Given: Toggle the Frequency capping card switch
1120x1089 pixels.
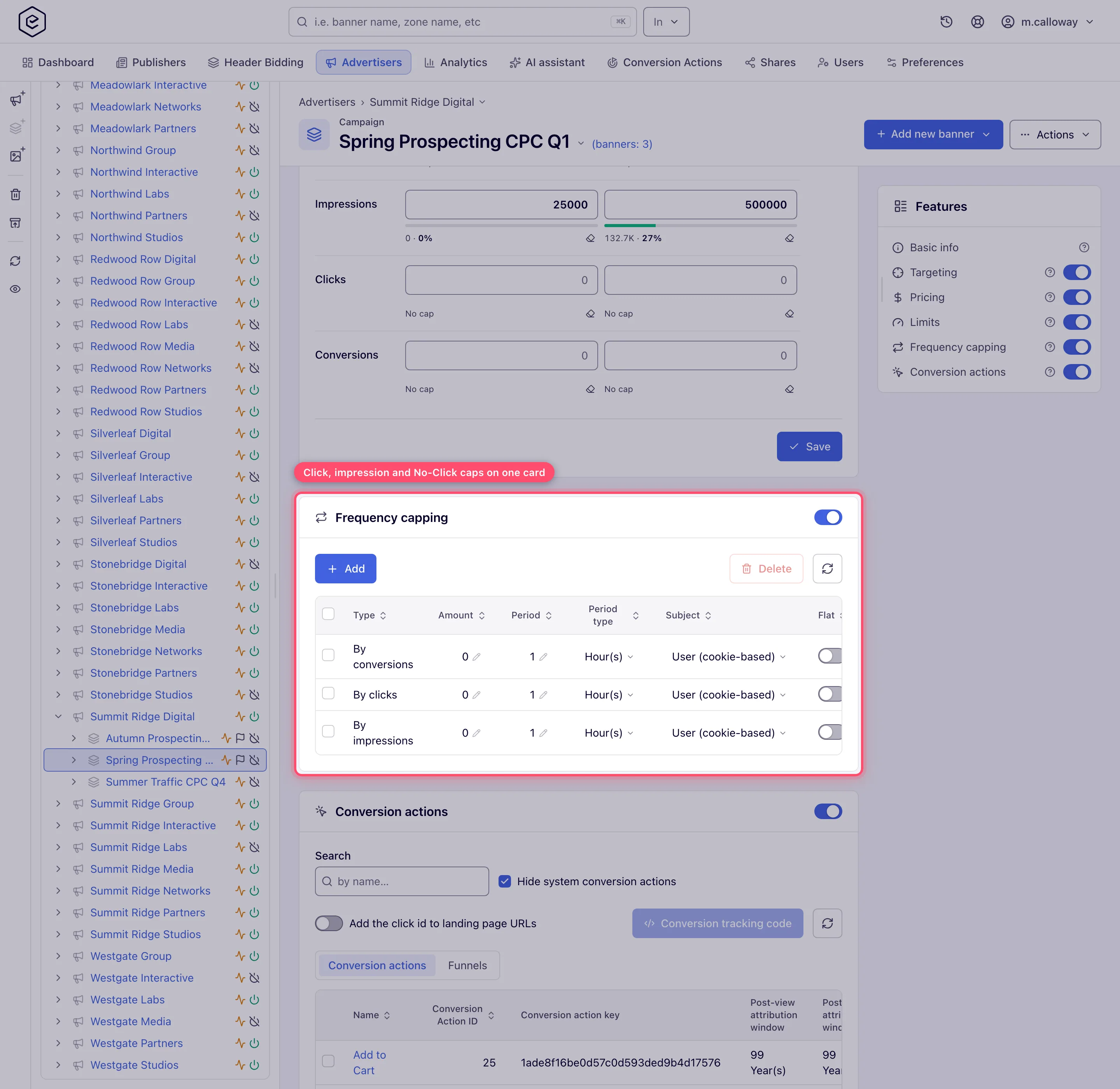Looking at the screenshot, I should (x=828, y=518).
